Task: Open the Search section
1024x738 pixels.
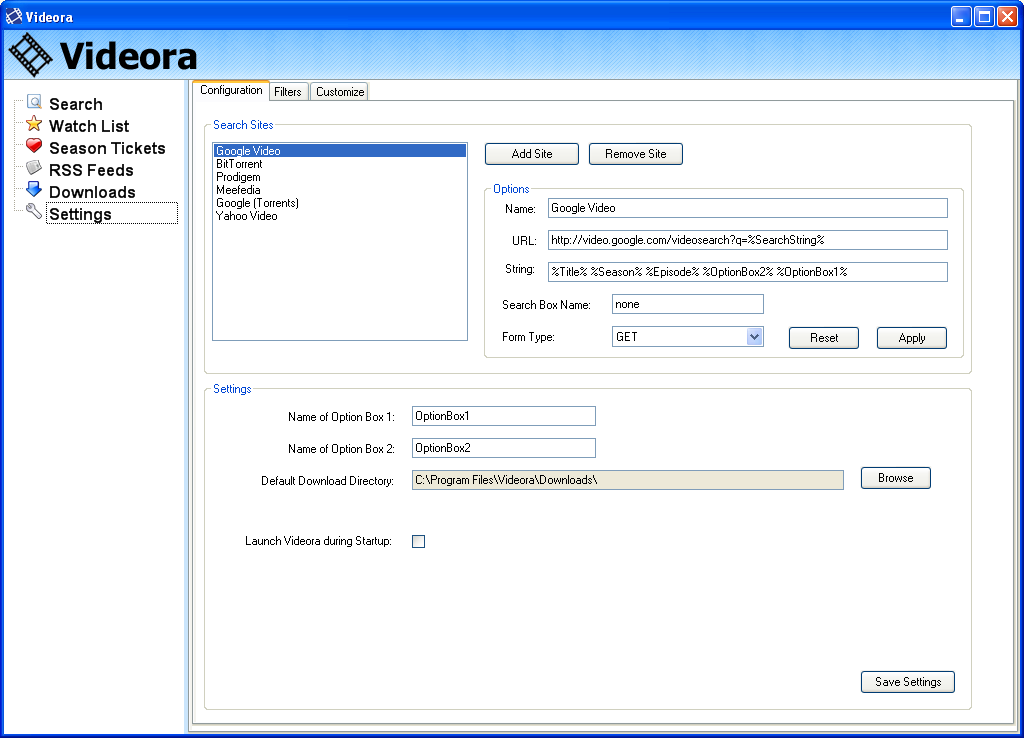Action: (x=76, y=104)
